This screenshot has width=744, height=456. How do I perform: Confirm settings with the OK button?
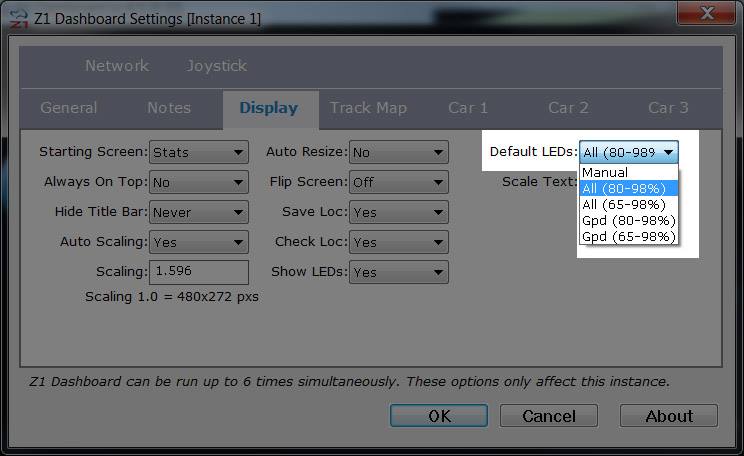(x=439, y=416)
